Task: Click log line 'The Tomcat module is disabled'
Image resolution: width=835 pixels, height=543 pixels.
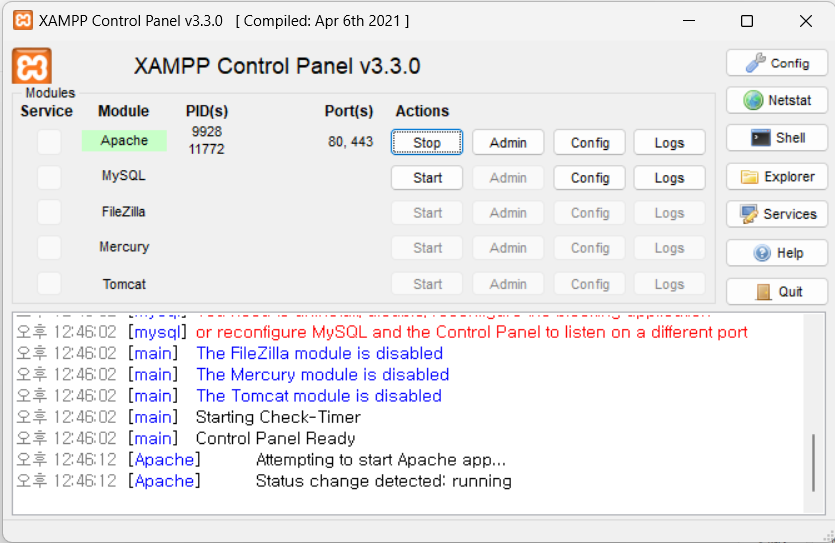Action: [x=319, y=396]
